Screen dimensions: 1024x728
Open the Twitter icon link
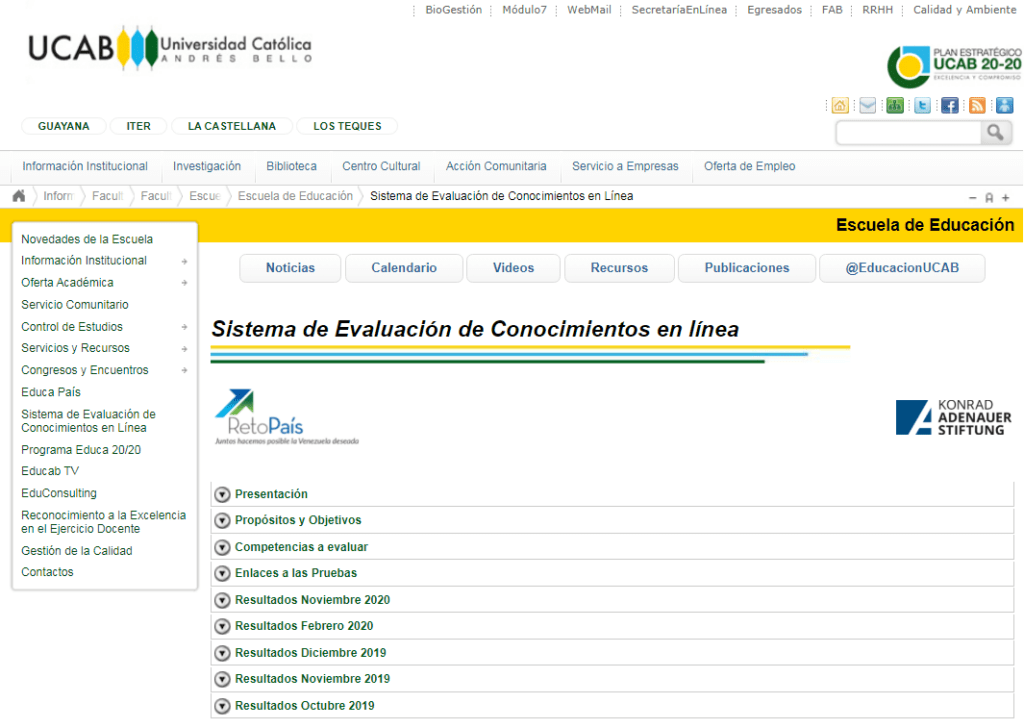(922, 106)
